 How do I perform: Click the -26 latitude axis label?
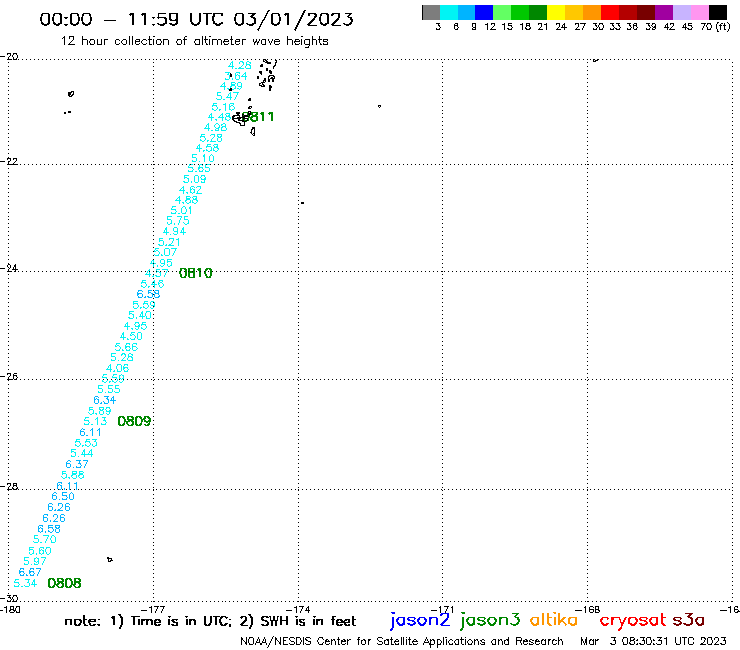tap(9, 377)
